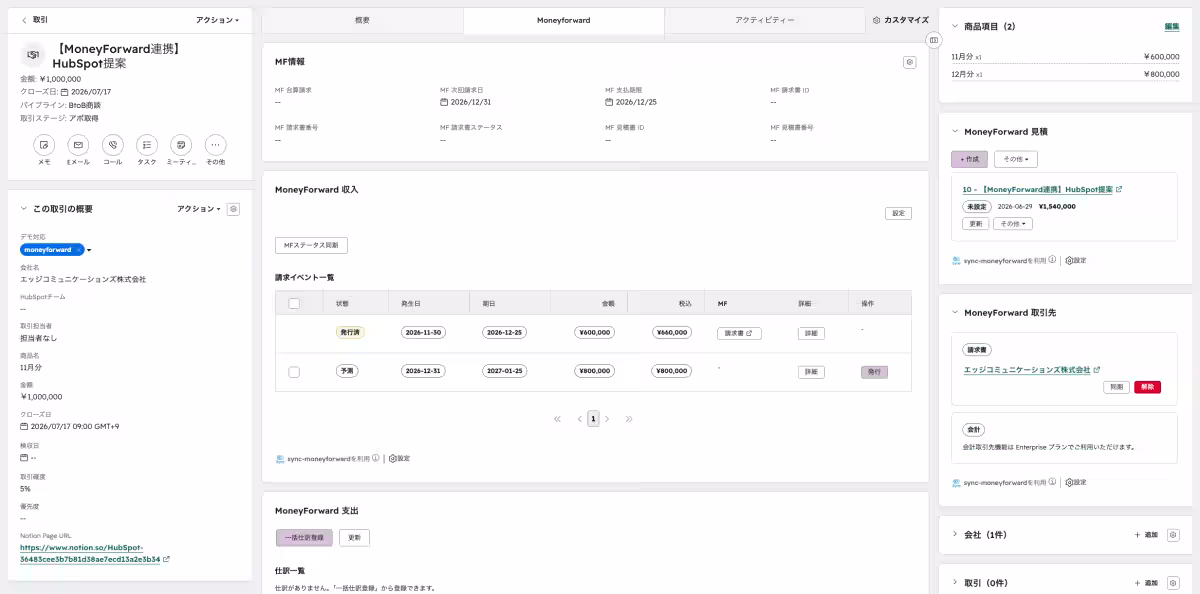Collapse the MoneyForward 見積 section
Screen dimensions: 1200x594
point(954,131)
